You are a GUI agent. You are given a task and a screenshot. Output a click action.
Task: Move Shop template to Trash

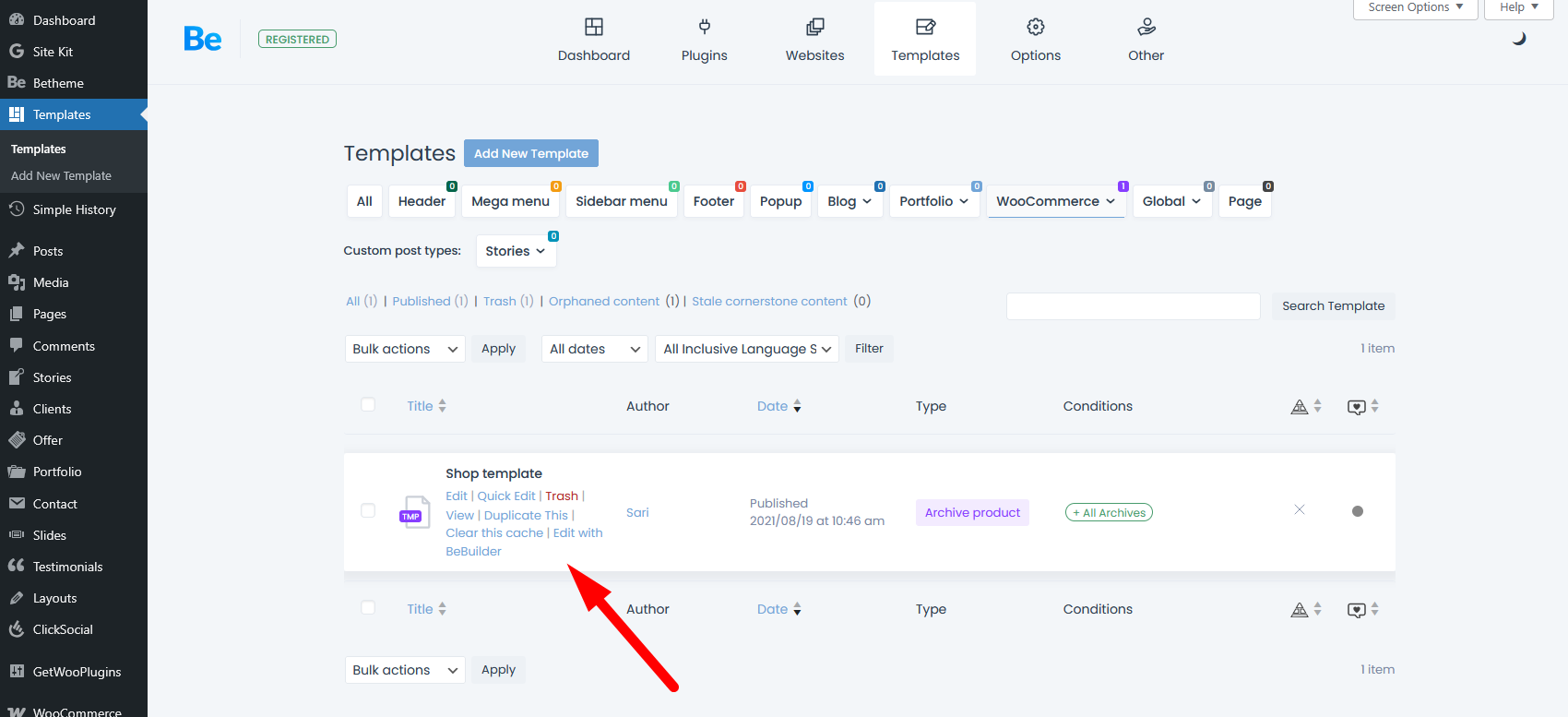coord(562,496)
